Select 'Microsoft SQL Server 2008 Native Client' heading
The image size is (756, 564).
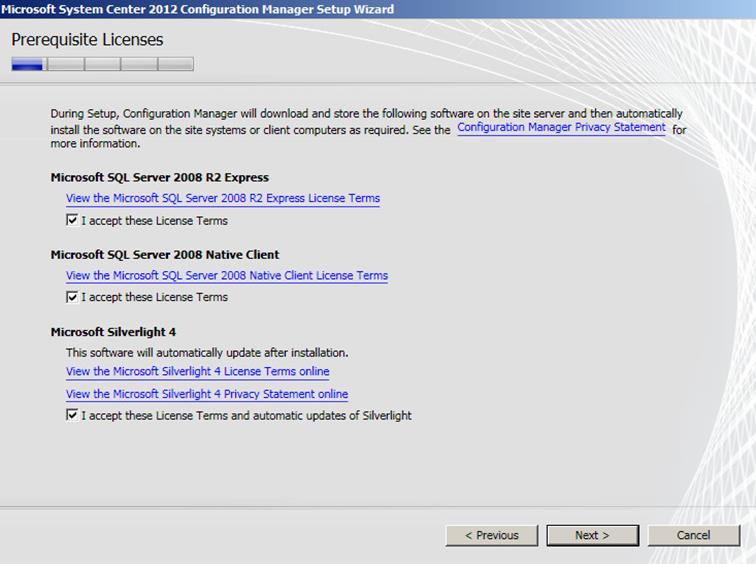165,255
